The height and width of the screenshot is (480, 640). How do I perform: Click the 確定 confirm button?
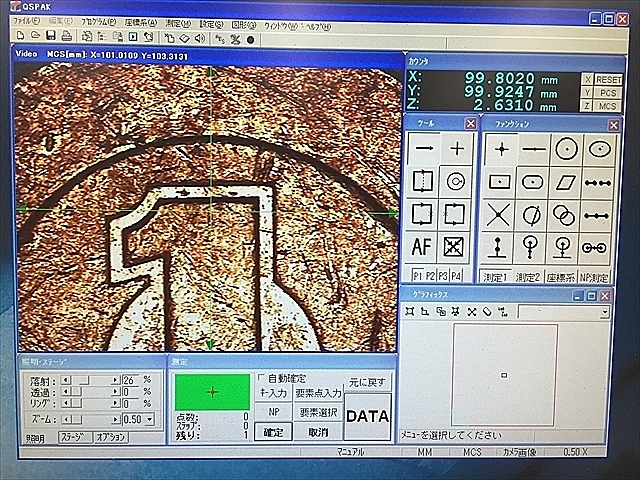pos(273,432)
